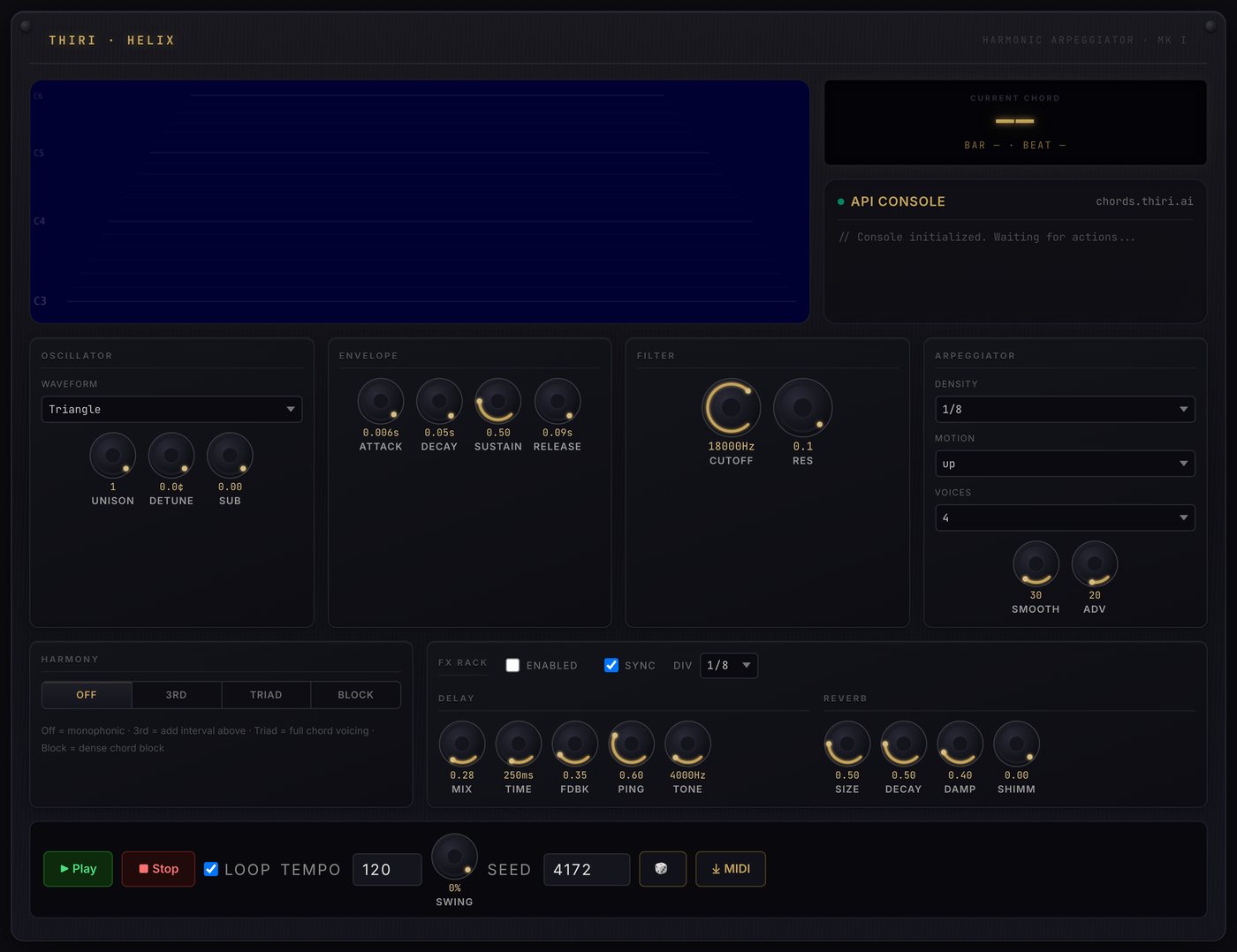This screenshot has height=952, width=1237.
Task: Click the envelope DECAY knob
Action: tap(439, 402)
